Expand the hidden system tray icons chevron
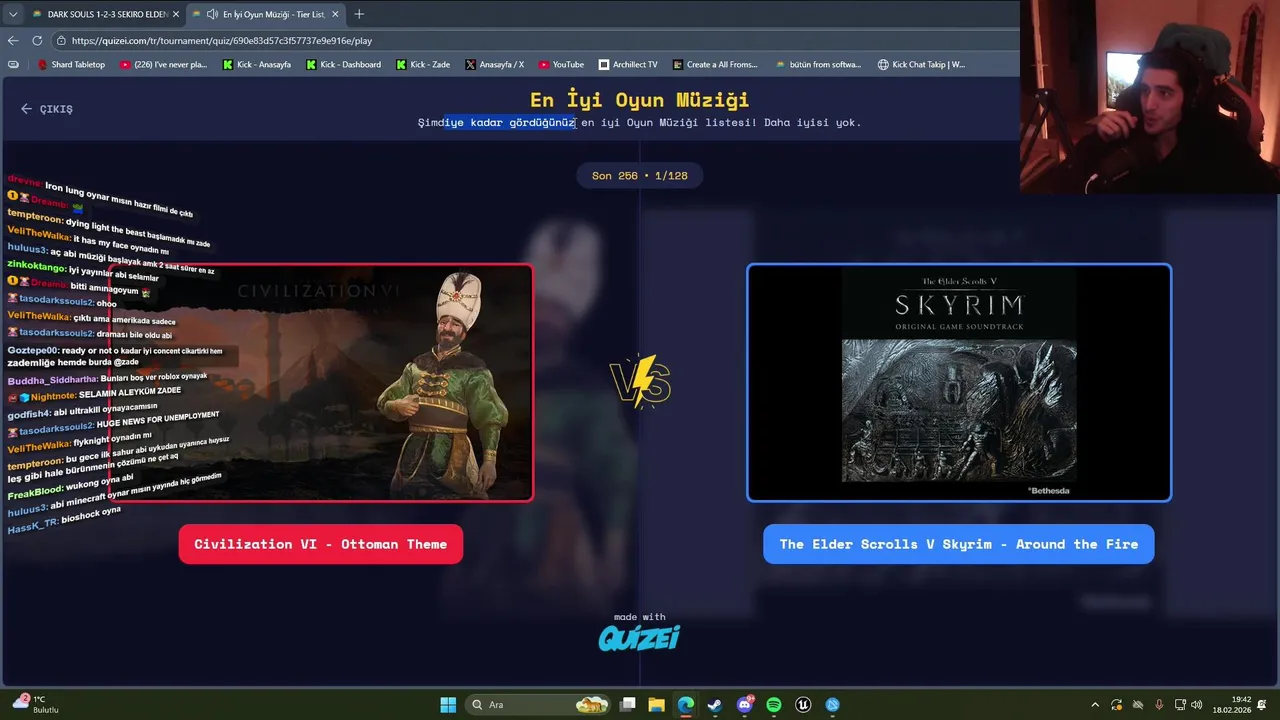Image resolution: width=1280 pixels, height=720 pixels. (1095, 704)
